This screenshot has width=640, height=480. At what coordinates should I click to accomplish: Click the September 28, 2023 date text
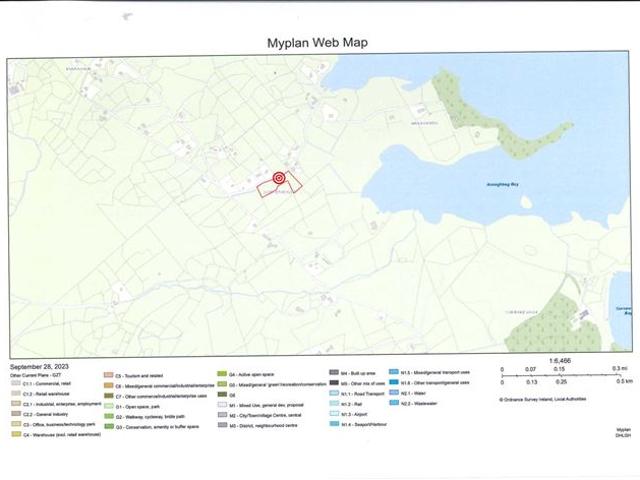tap(39, 367)
